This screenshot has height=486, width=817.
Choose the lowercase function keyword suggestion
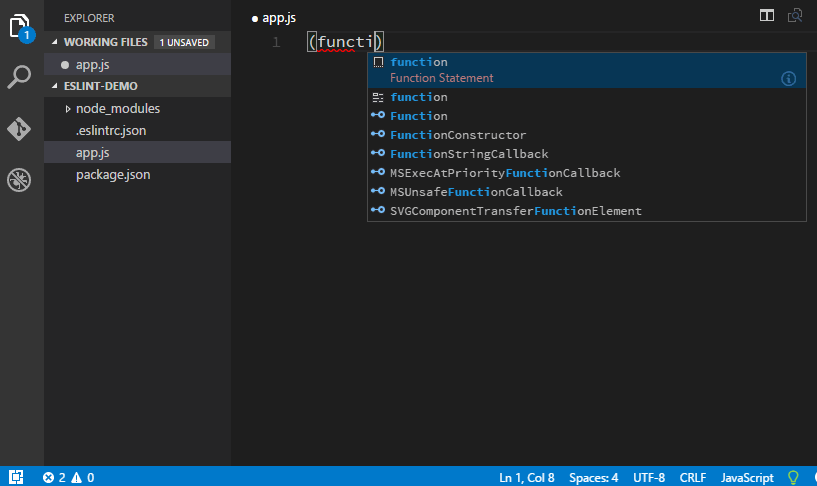pyautogui.click(x=587, y=97)
